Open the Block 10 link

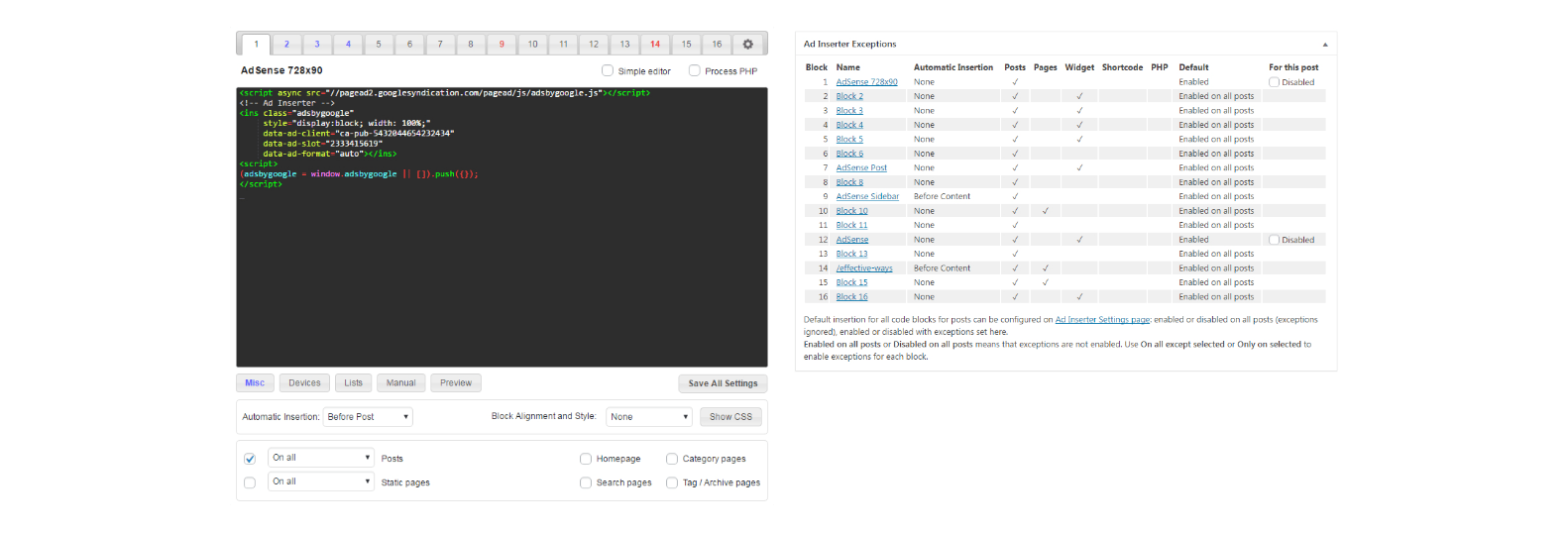[851, 211]
